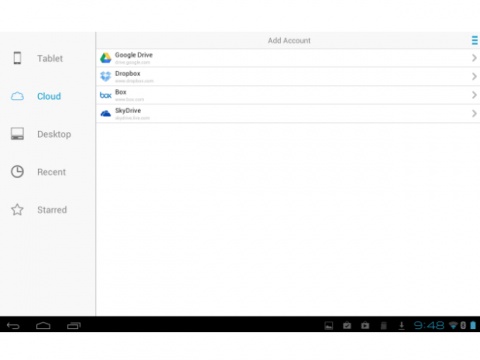Click the Cloud icon in sidebar

pyautogui.click(x=17, y=96)
